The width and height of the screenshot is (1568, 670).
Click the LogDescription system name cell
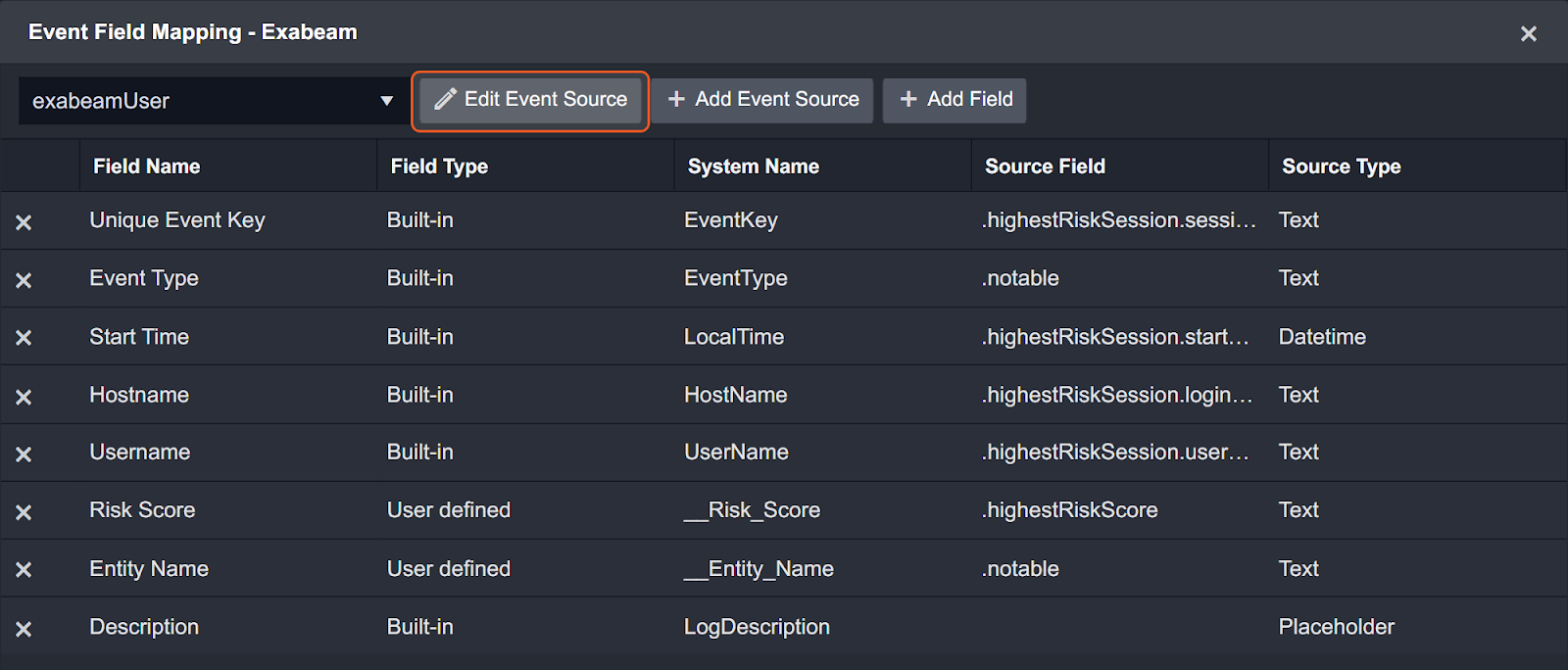click(757, 627)
